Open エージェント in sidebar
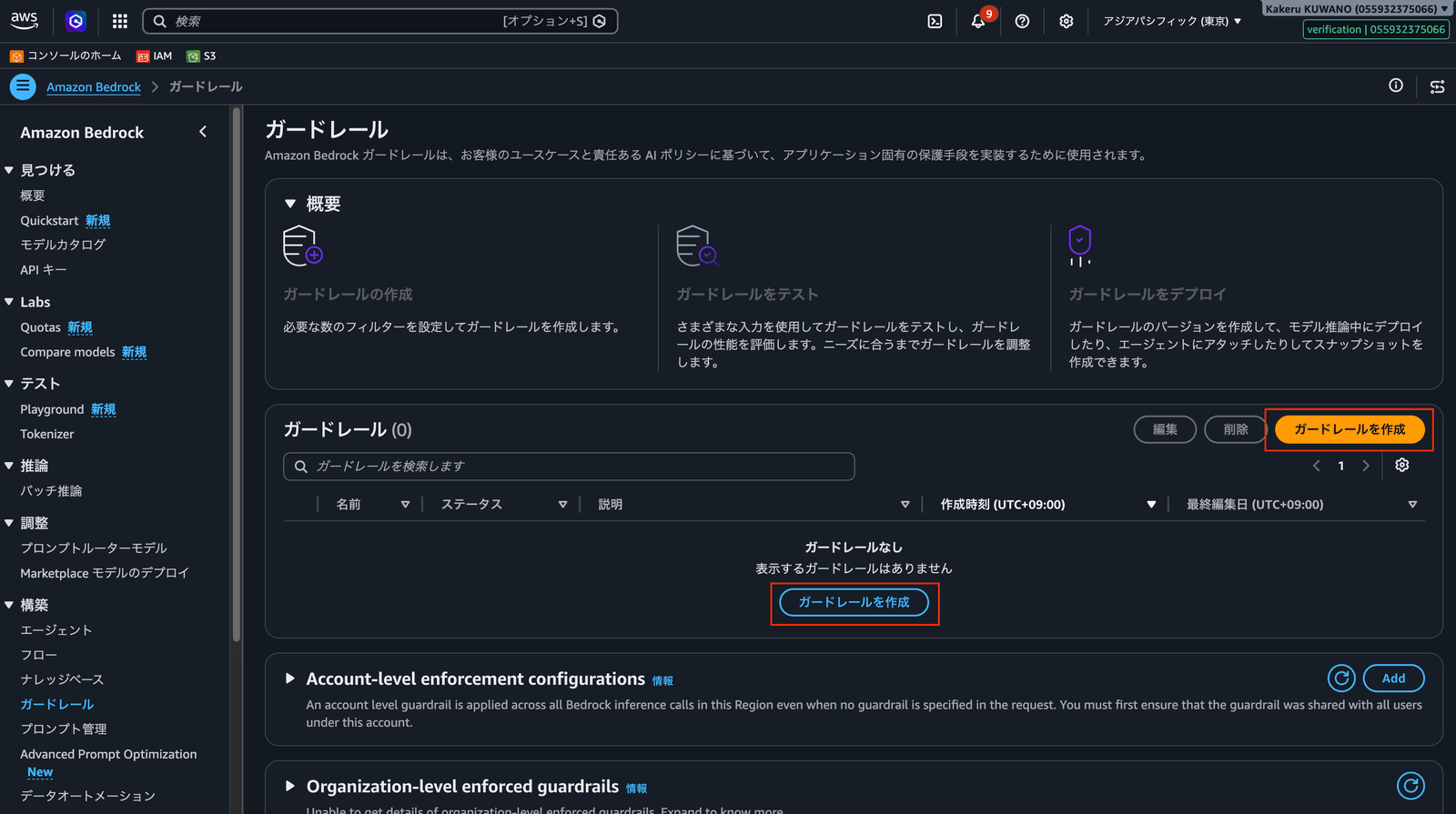1456x814 pixels. (x=56, y=630)
